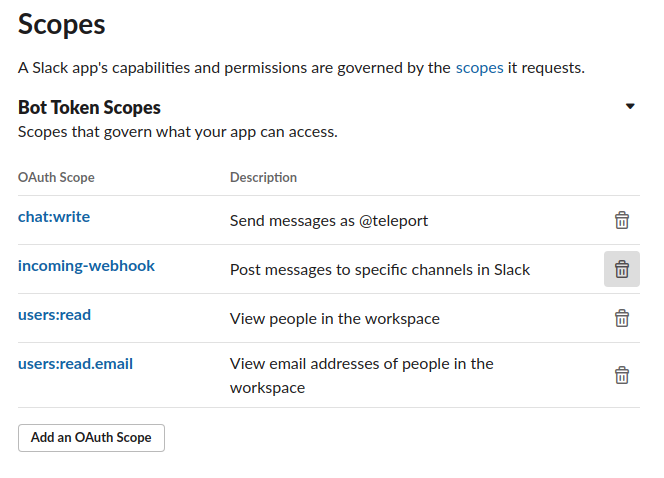Remove the incoming-webhook scope with its trash icon
The height and width of the screenshot is (478, 664).
click(x=621, y=269)
